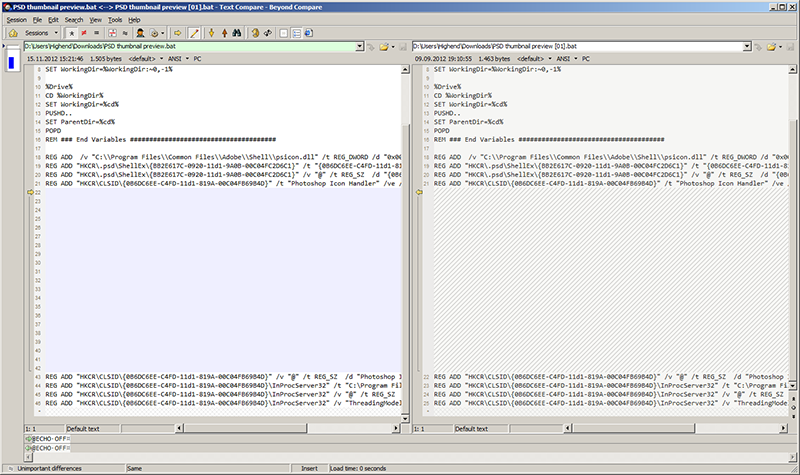This screenshot has height=475, width=800.
Task: Click Copy to Right arrow icon
Action: [x=177, y=32]
